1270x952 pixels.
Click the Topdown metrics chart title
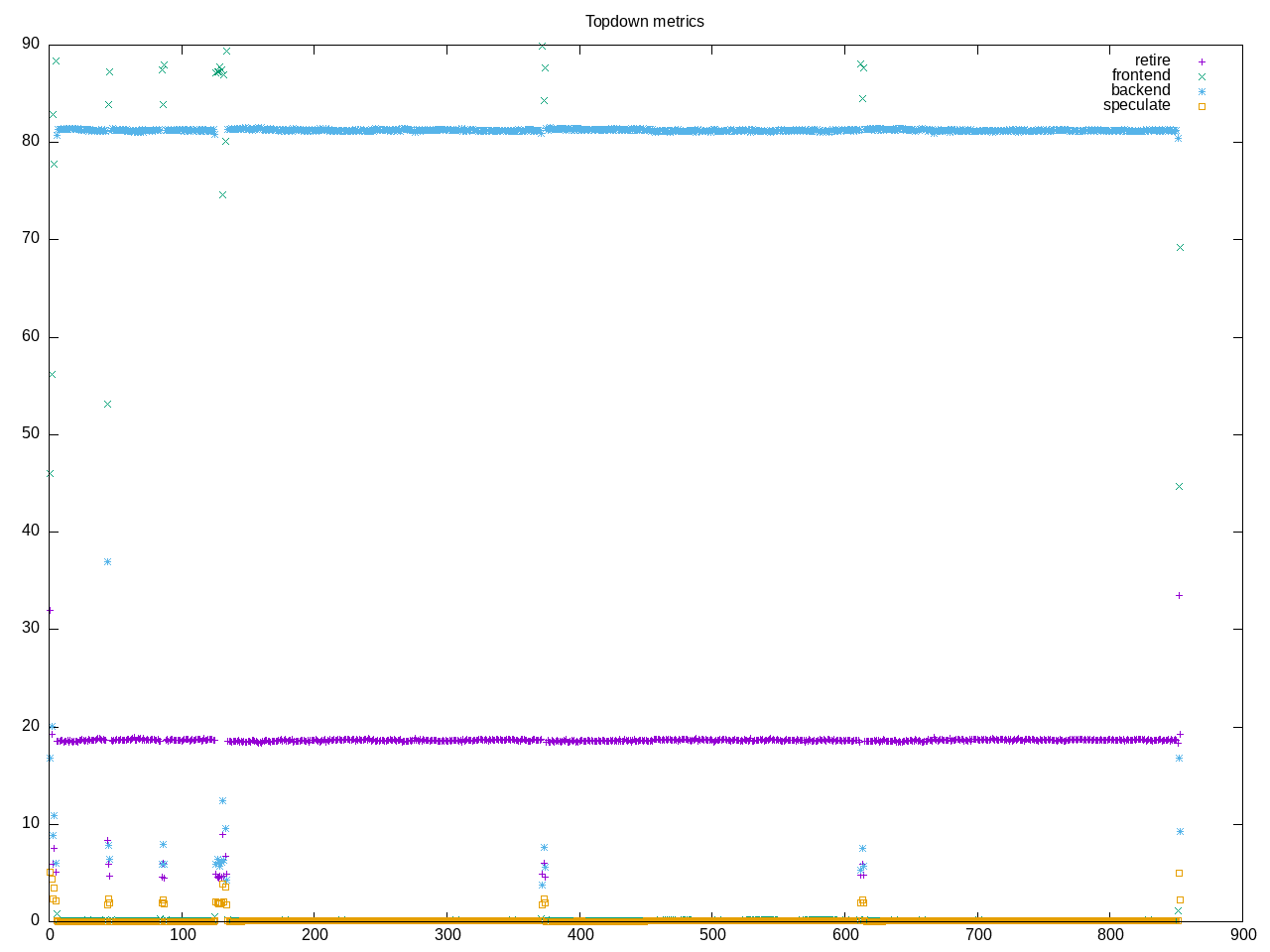pyautogui.click(x=644, y=21)
